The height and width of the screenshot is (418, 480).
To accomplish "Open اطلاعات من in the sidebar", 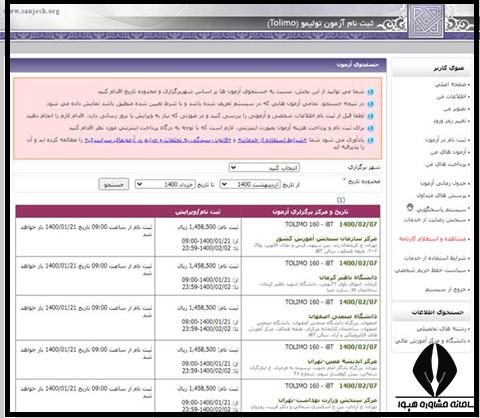I will point(451,96).
